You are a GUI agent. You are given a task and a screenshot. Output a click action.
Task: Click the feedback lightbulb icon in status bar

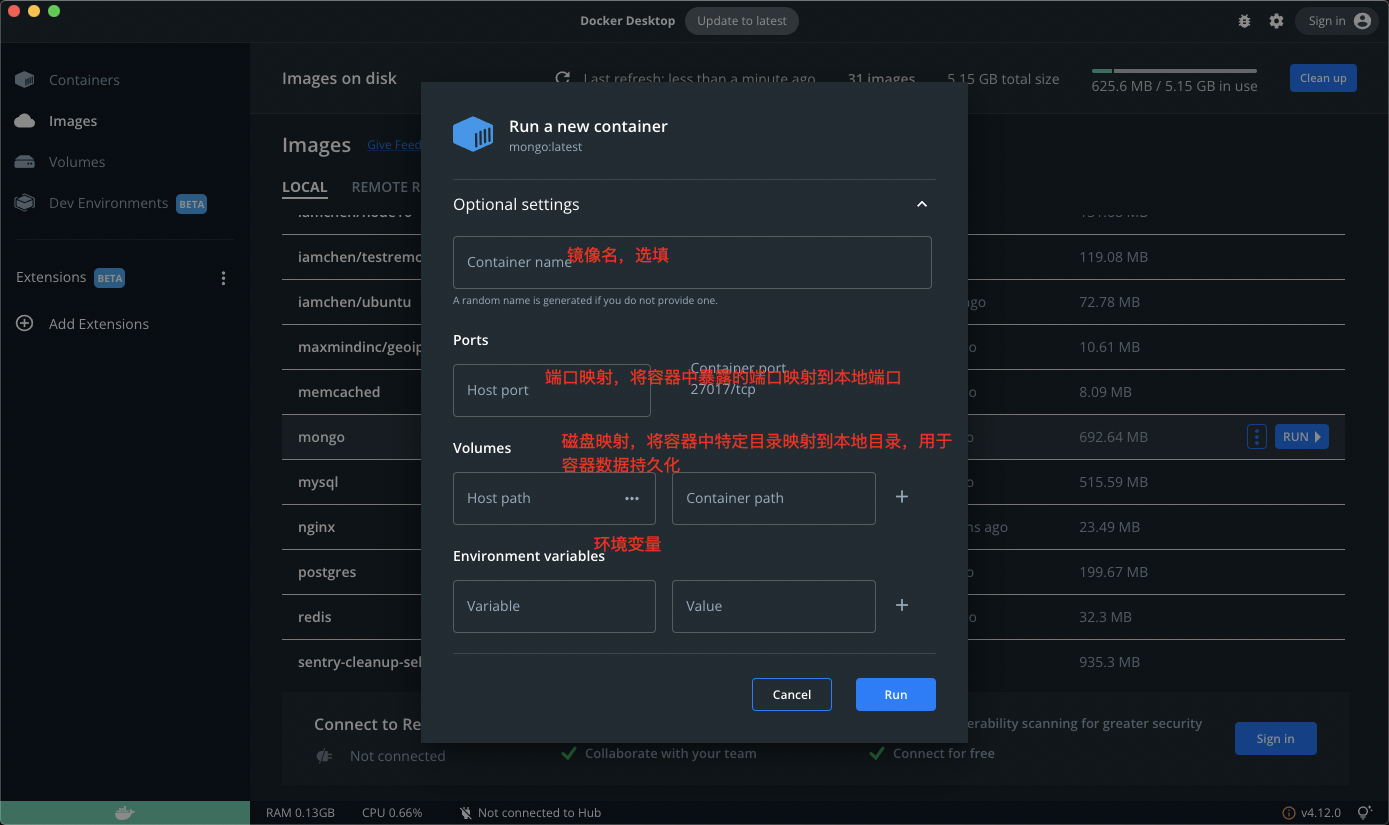pyautogui.click(x=1365, y=813)
